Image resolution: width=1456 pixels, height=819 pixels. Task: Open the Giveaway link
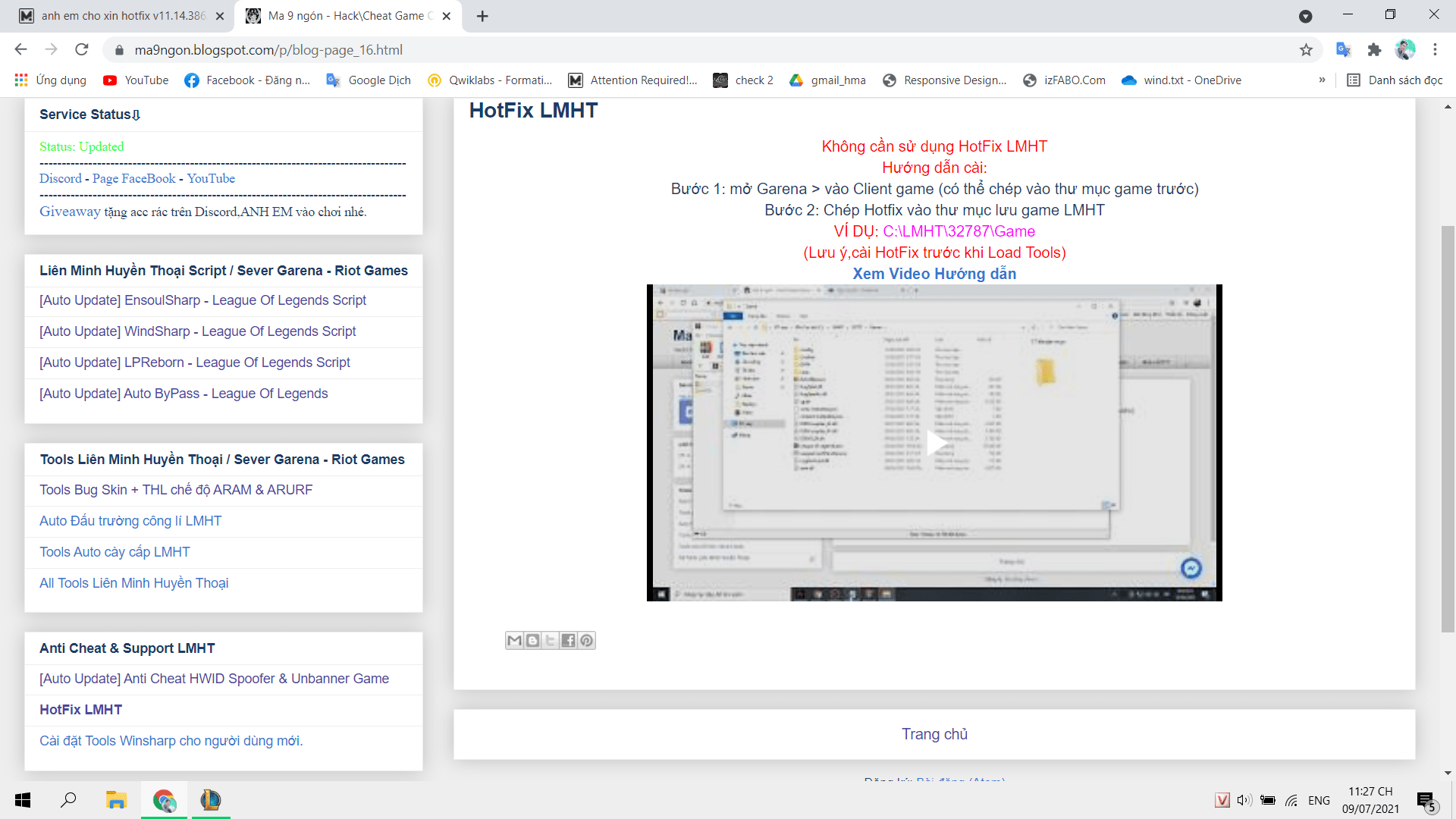point(70,212)
